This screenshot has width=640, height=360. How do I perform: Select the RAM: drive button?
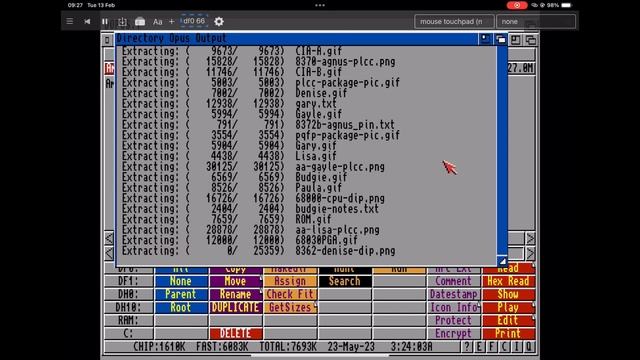click(x=129, y=320)
